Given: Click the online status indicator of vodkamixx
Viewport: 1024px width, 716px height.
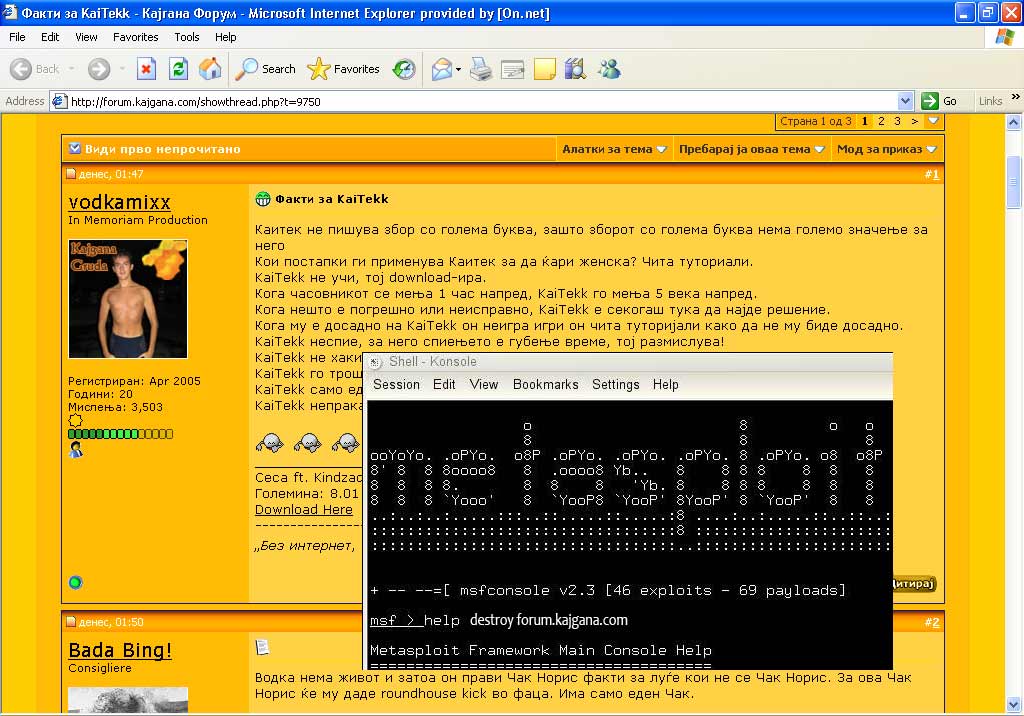Looking at the screenshot, I should pyautogui.click(x=75, y=582).
